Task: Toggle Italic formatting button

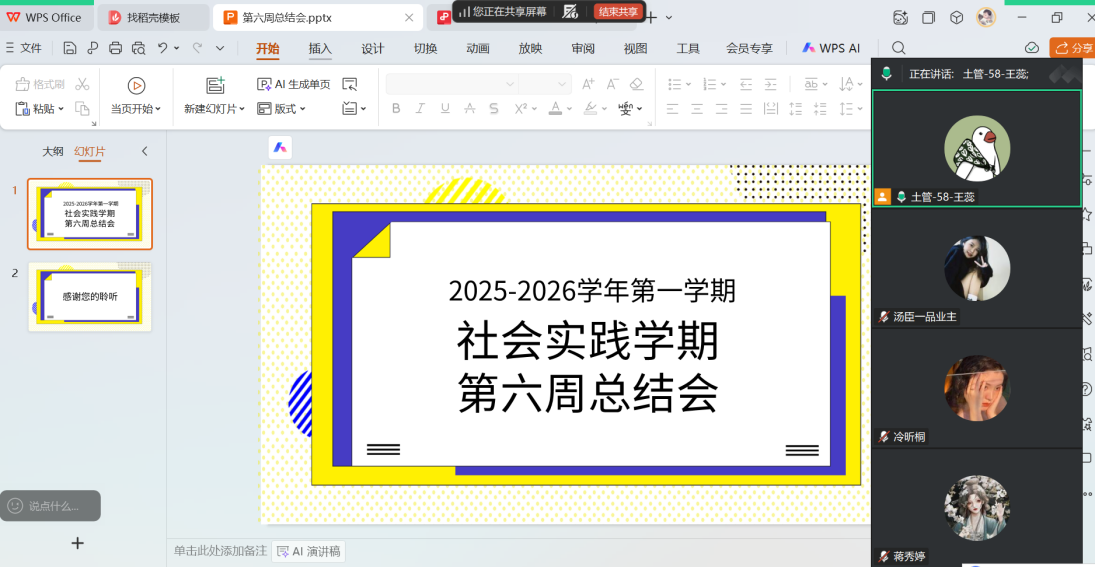Action: click(x=420, y=109)
